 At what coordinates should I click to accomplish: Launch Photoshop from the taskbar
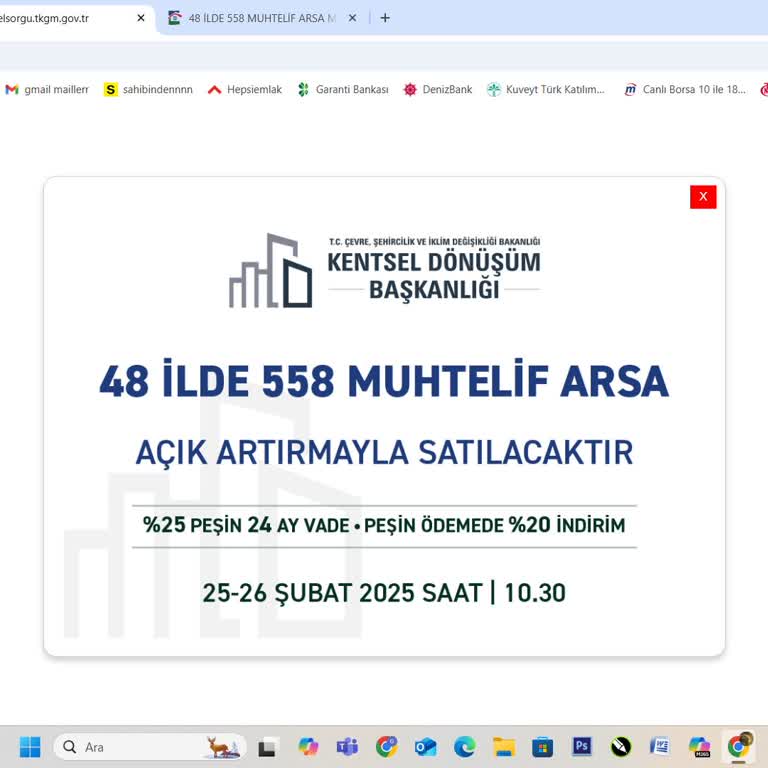pos(581,746)
